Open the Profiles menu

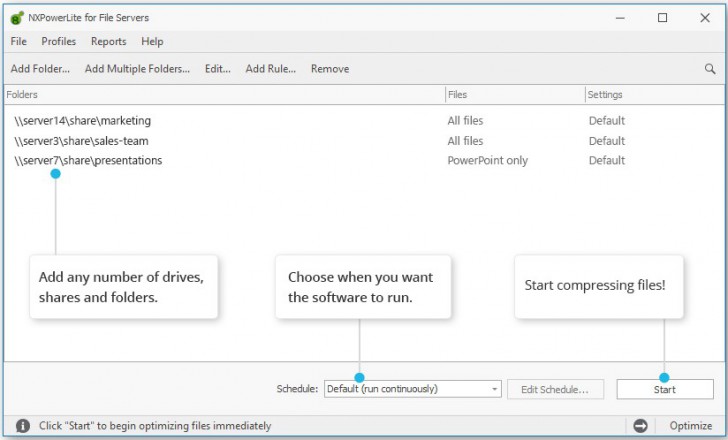pyautogui.click(x=58, y=41)
